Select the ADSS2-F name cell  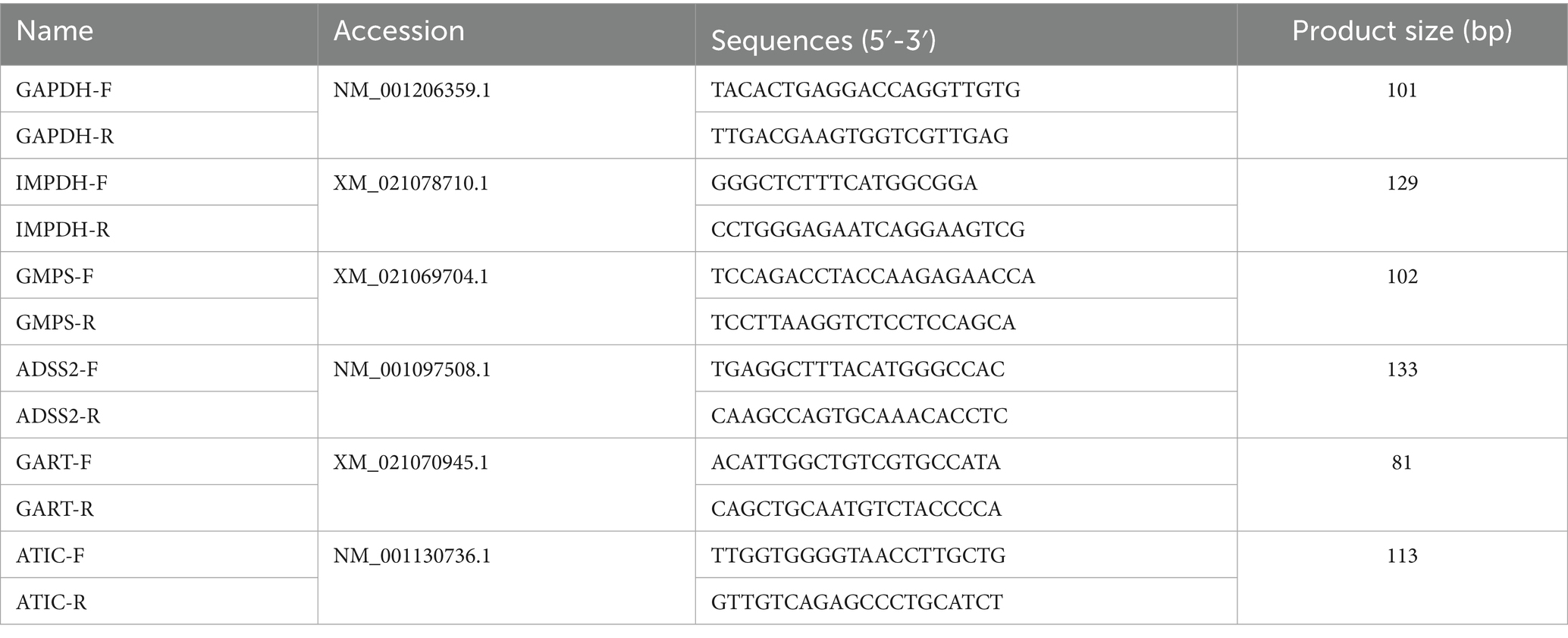coord(58,369)
